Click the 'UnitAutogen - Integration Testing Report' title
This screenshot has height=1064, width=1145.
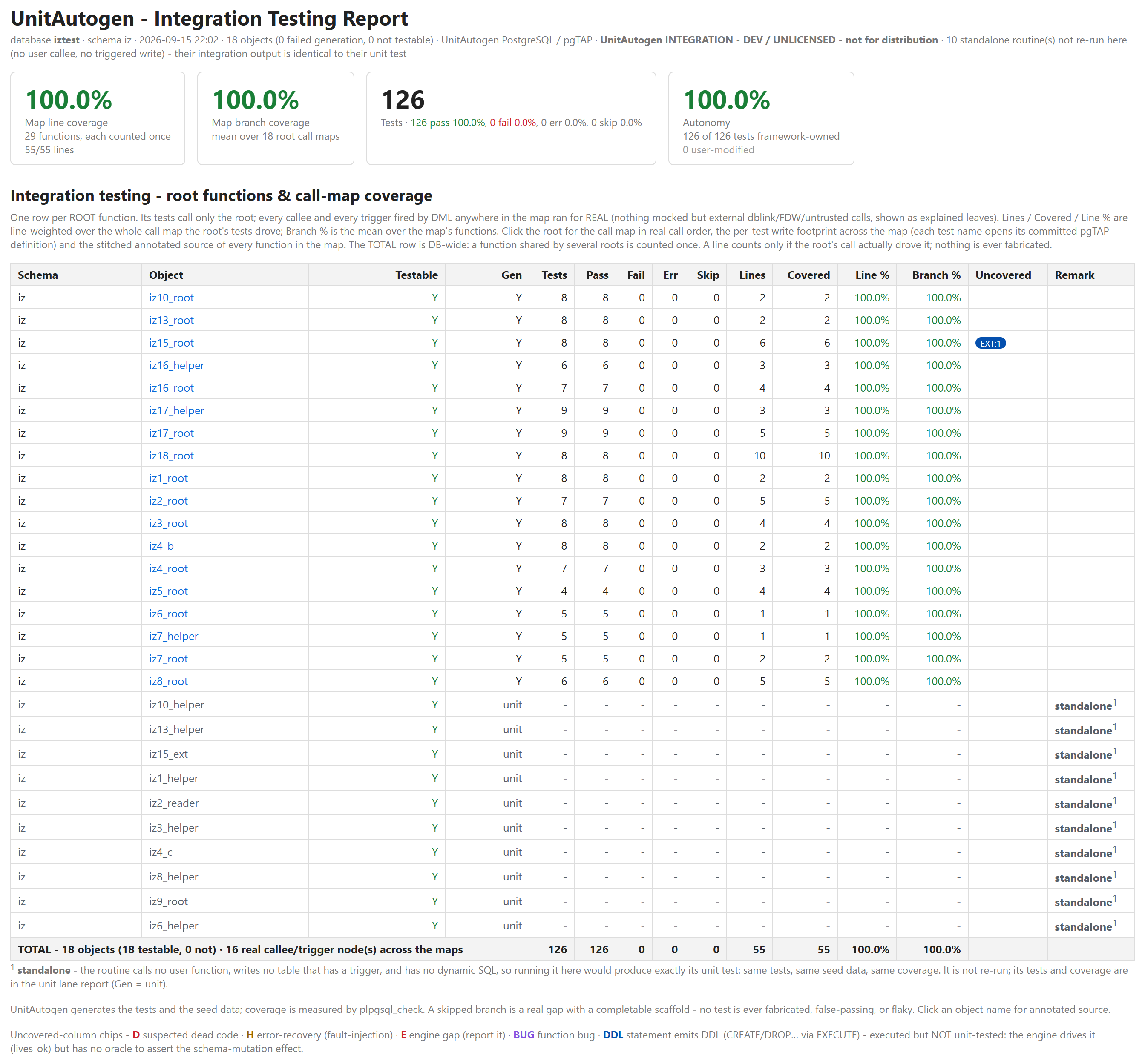[209, 18]
